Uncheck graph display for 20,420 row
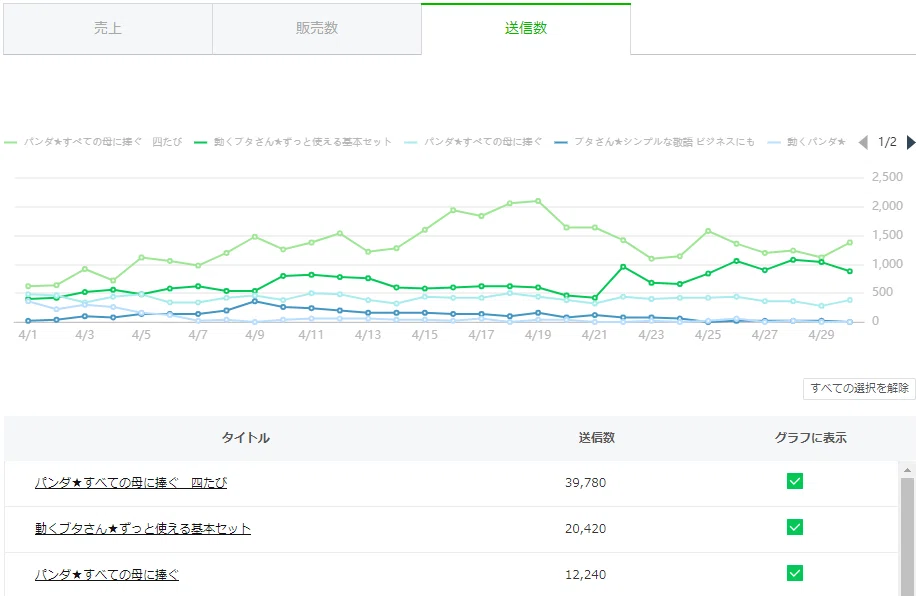This screenshot has height=596, width=919. click(x=795, y=527)
